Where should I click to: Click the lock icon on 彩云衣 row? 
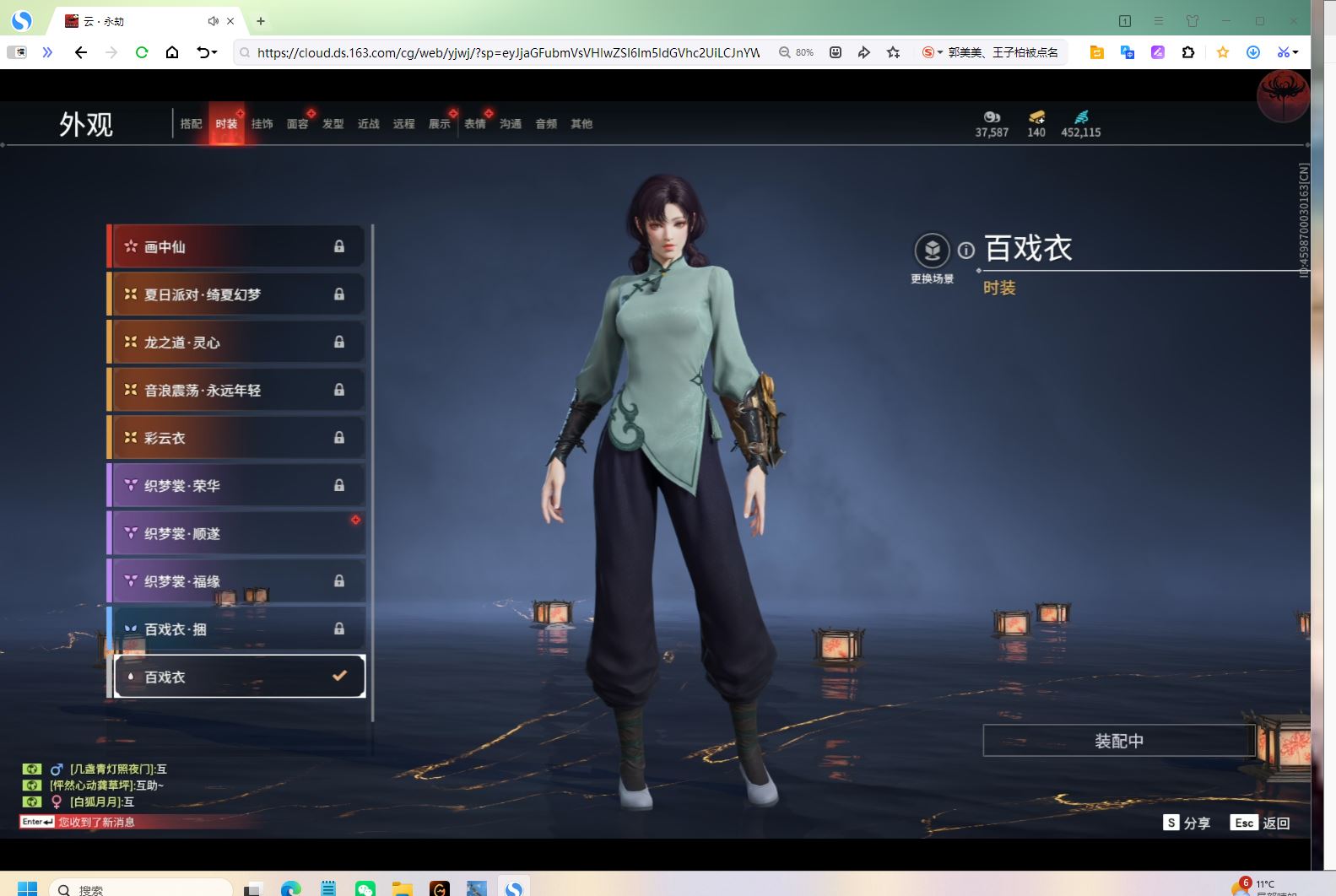(x=339, y=438)
